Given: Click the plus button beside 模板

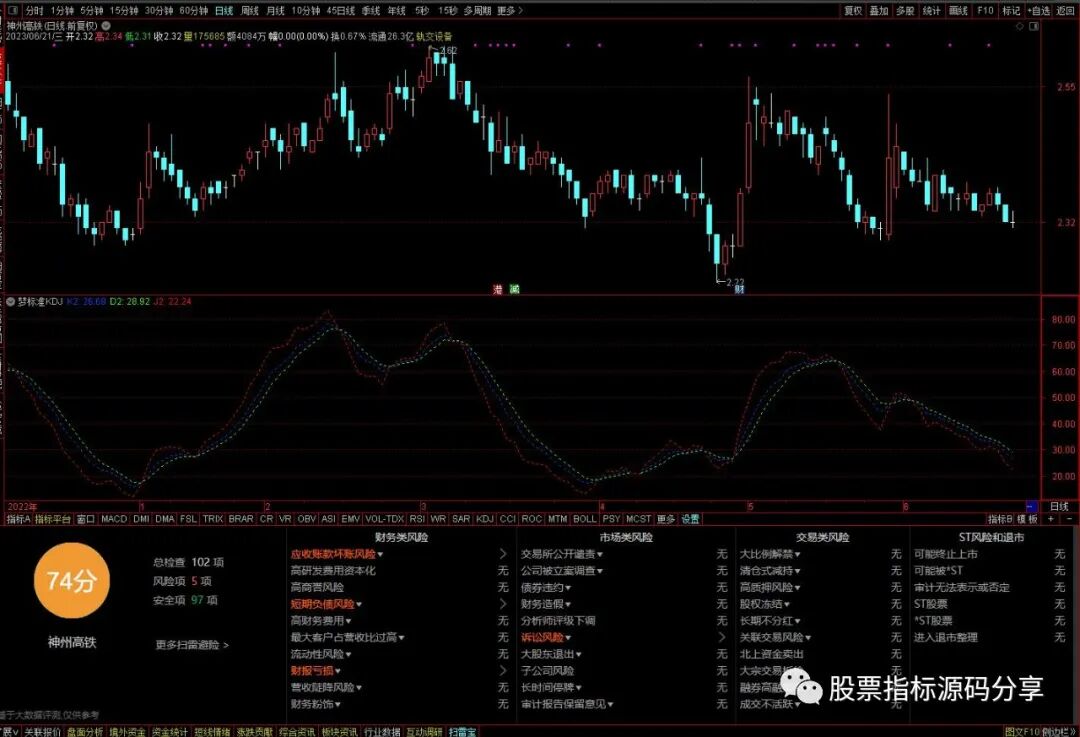Looking at the screenshot, I should click(x=1051, y=519).
